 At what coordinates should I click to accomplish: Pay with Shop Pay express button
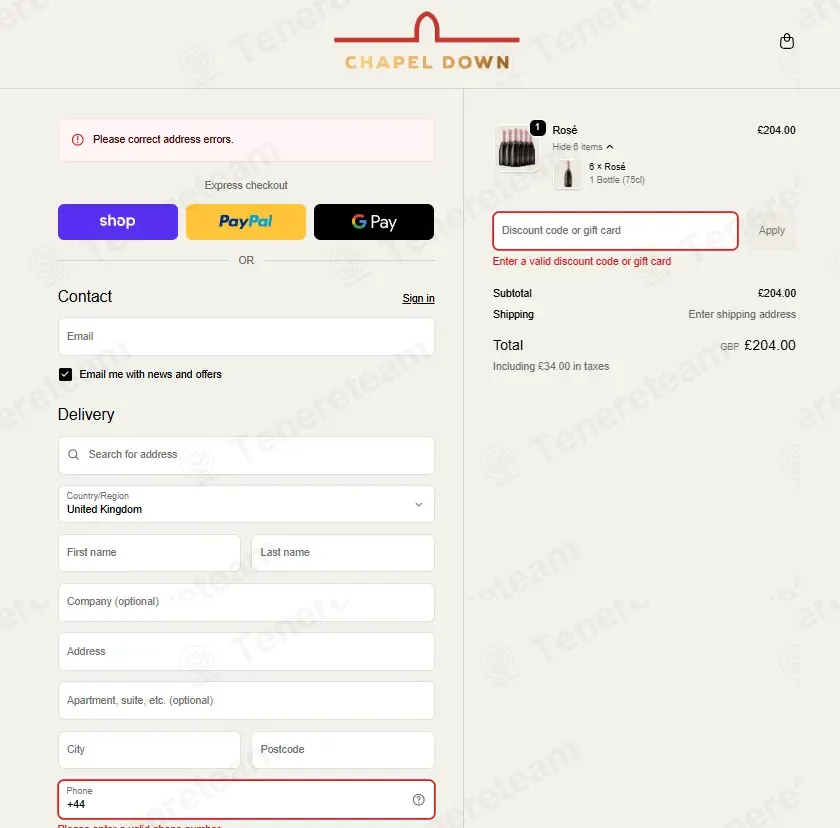[118, 222]
